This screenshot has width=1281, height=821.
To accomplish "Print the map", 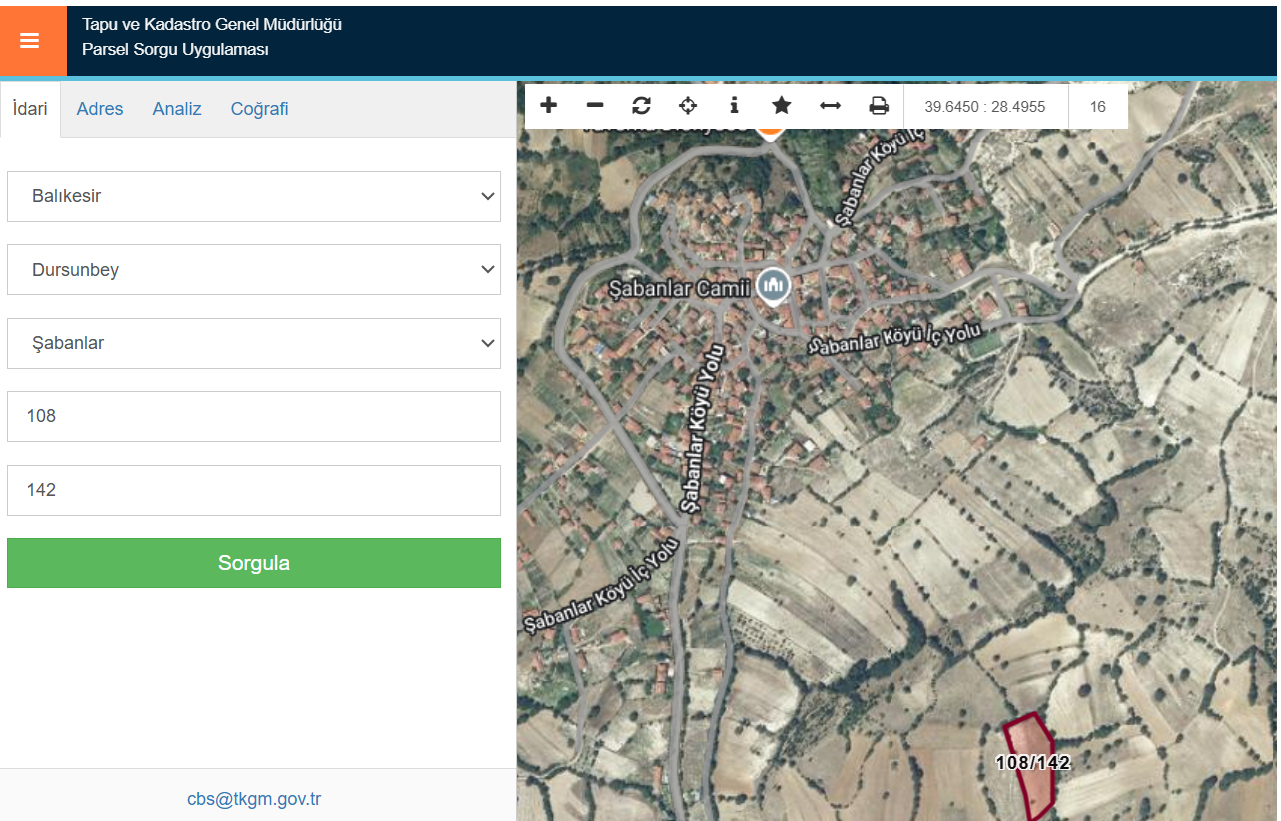I will point(879,105).
